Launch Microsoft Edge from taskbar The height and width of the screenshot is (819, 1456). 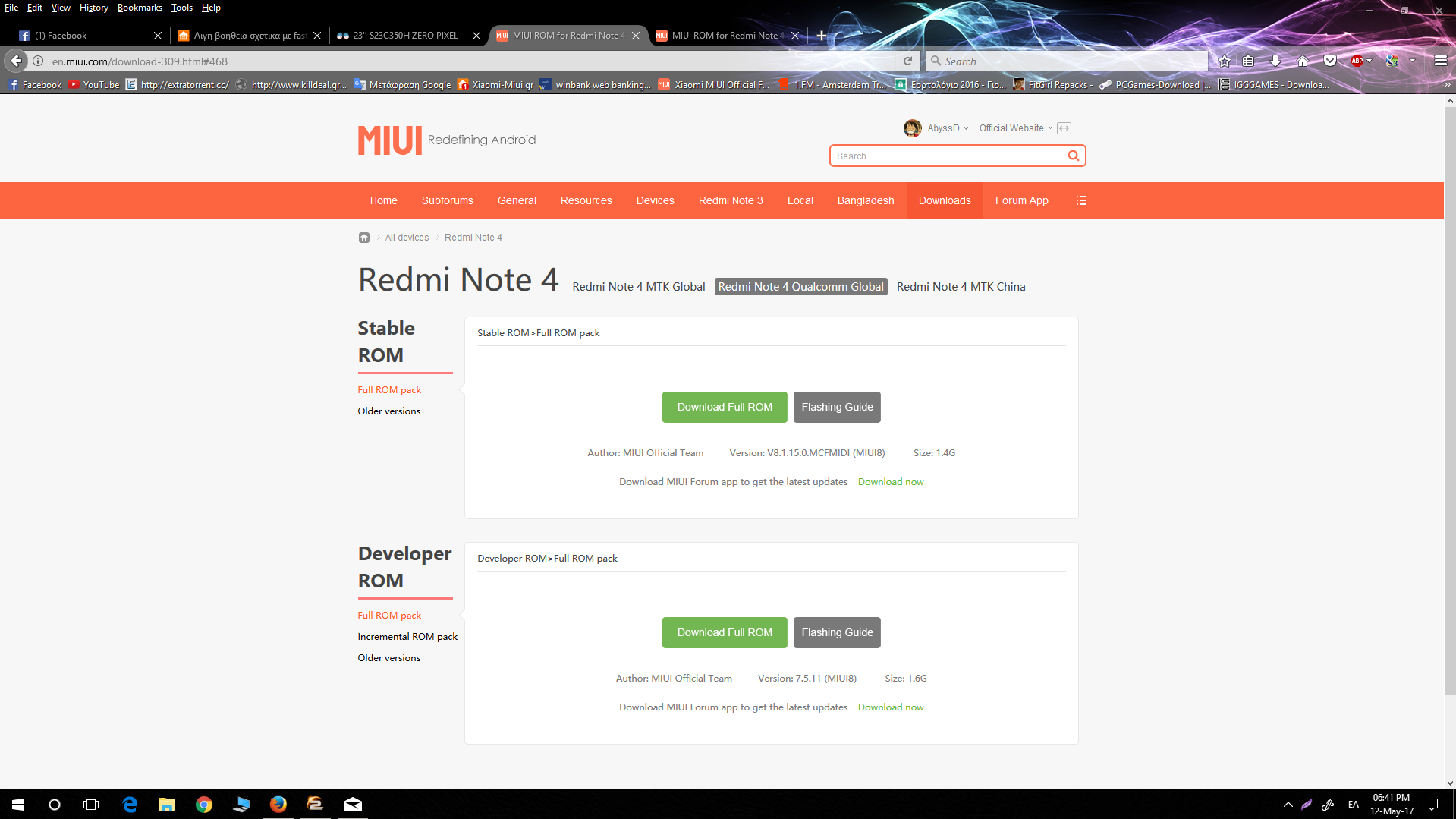[130, 805]
